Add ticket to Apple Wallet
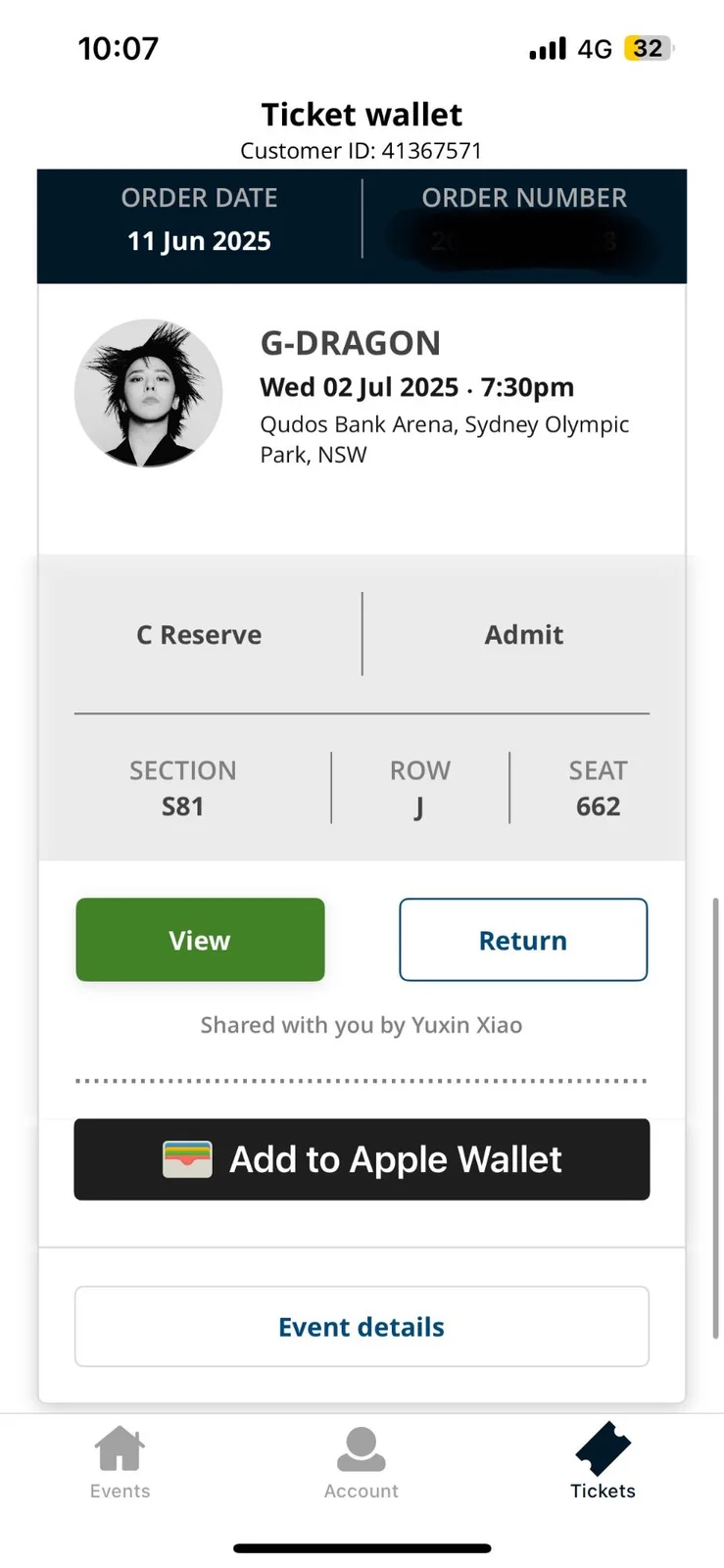 (x=362, y=1159)
